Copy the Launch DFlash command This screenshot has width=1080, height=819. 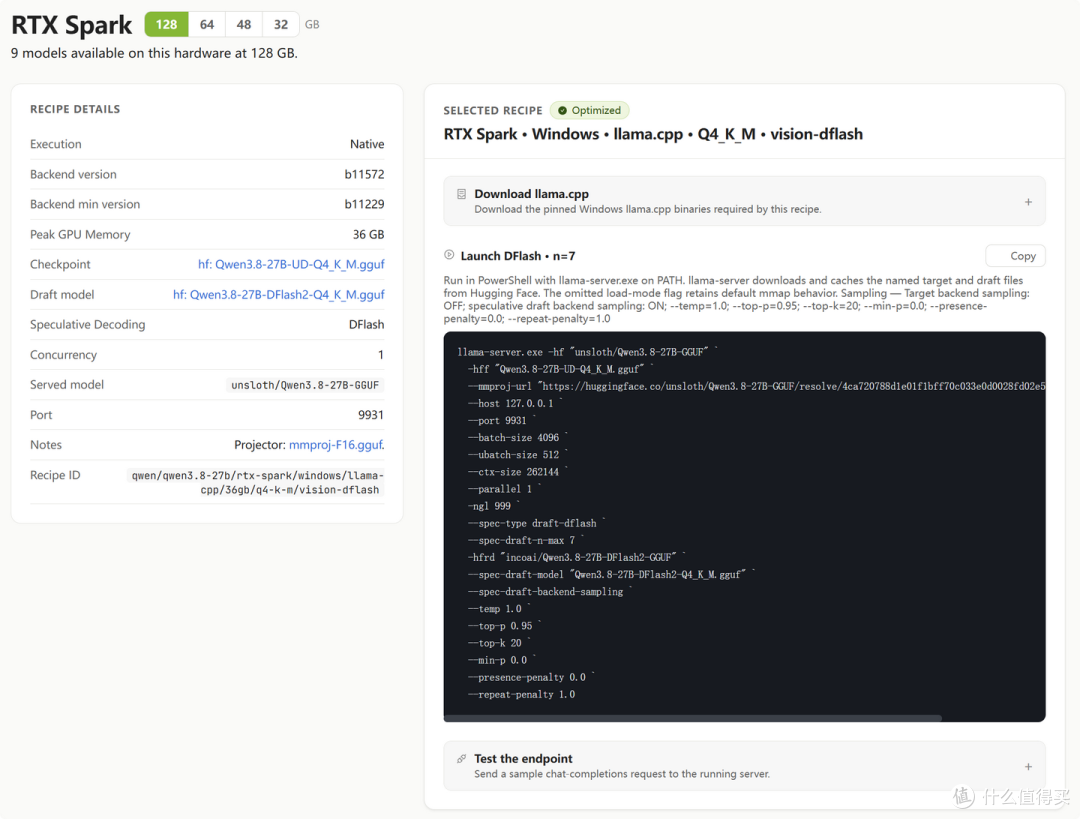pyautogui.click(x=1015, y=256)
